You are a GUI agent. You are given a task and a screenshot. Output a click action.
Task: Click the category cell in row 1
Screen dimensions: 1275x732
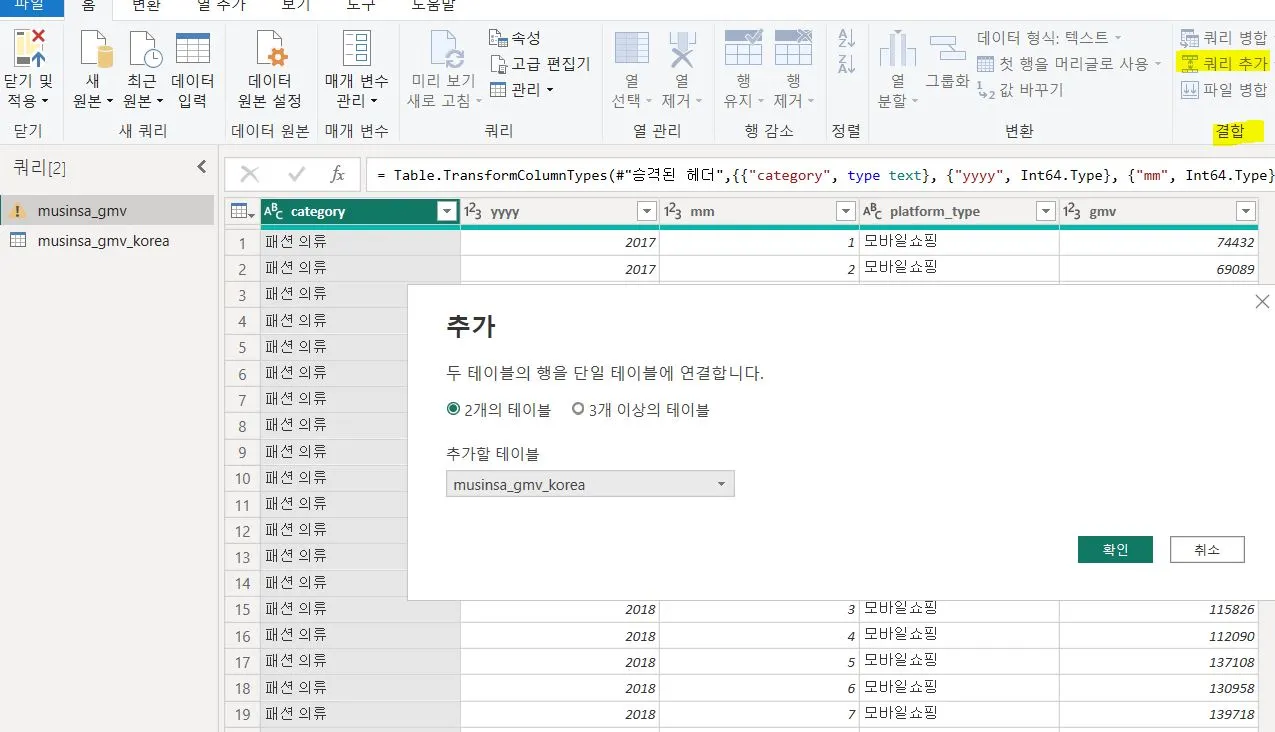click(360, 242)
